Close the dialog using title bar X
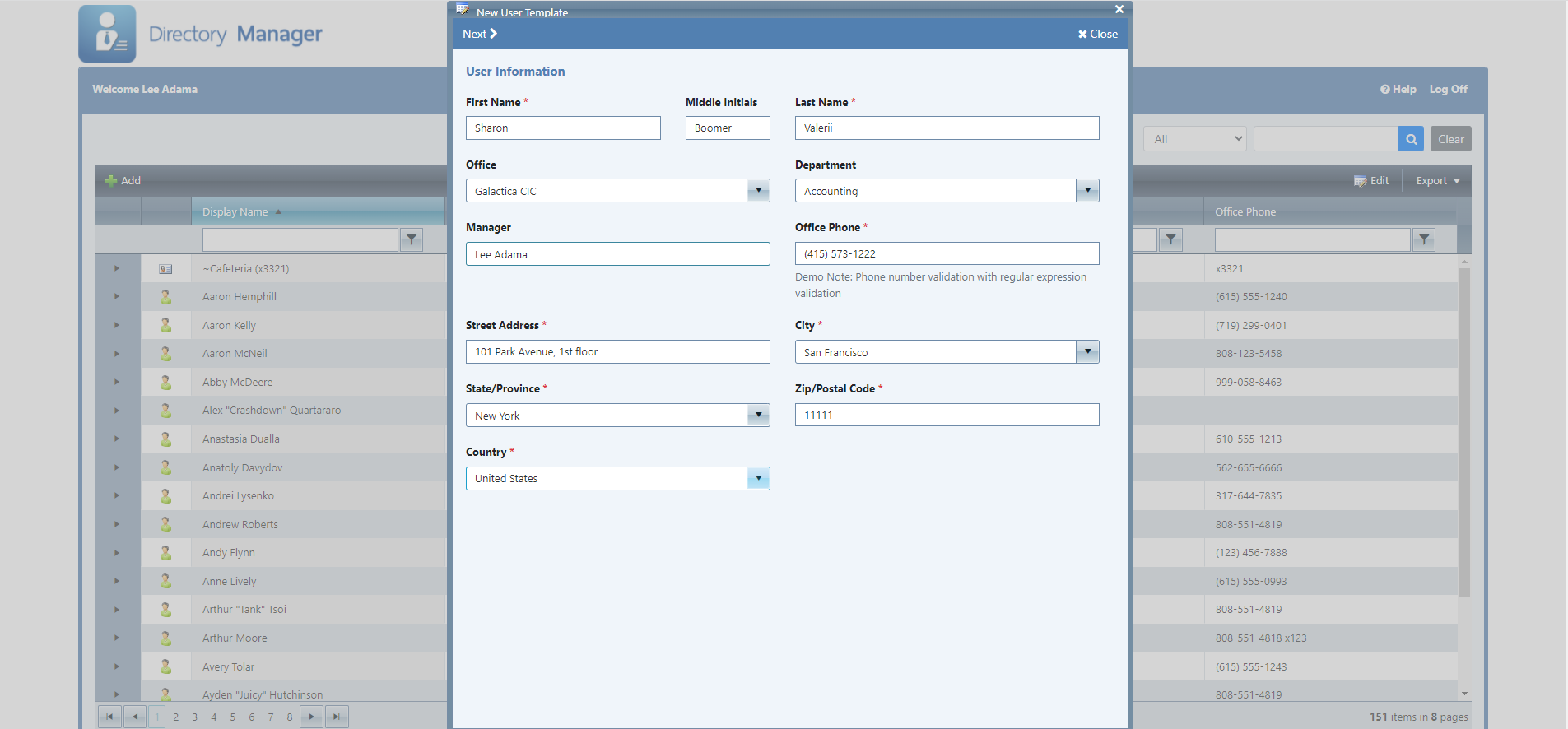1568x729 pixels. pyautogui.click(x=1119, y=9)
